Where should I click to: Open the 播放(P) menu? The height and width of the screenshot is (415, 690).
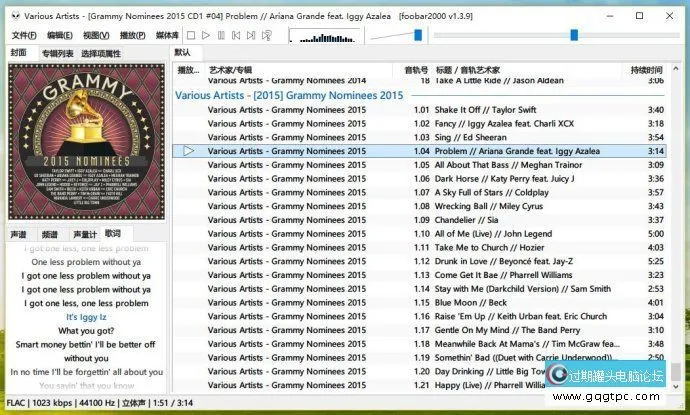(x=133, y=35)
